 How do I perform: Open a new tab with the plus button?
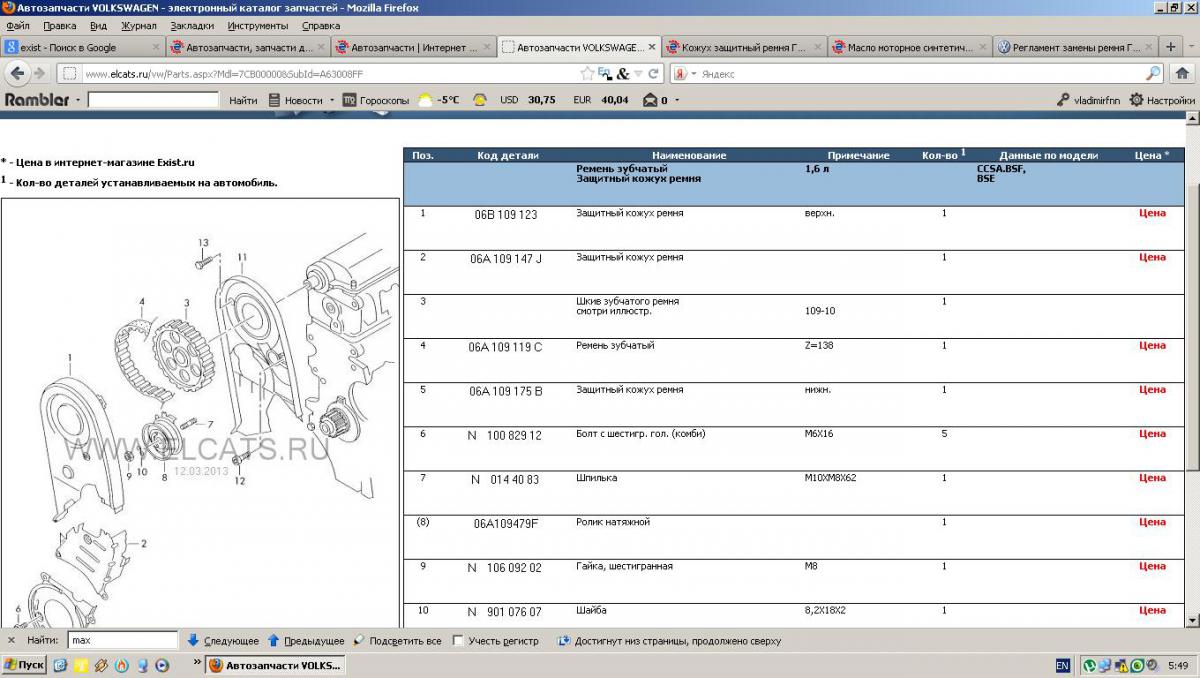(1171, 47)
